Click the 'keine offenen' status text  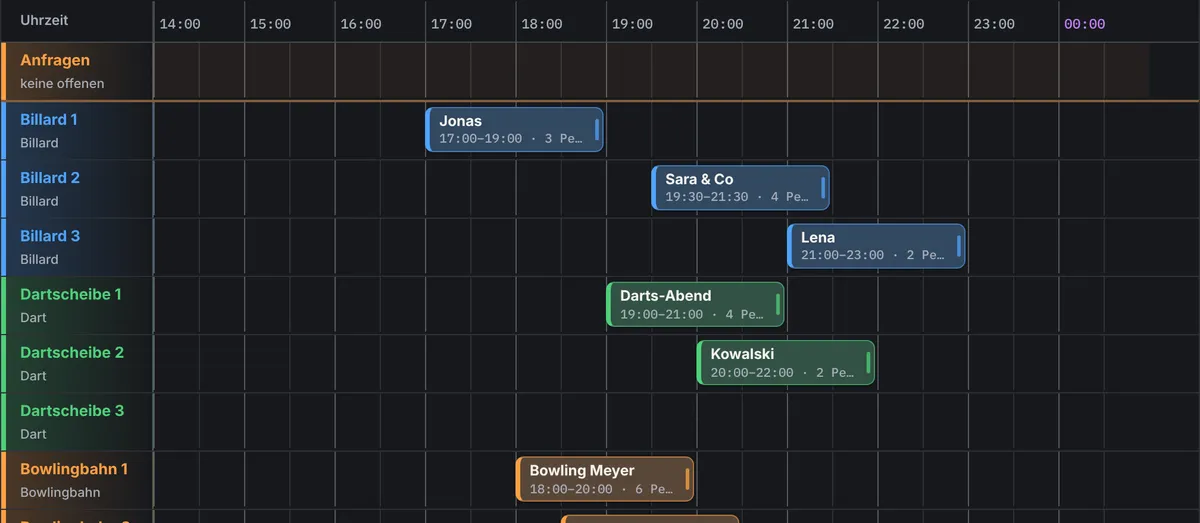[x=62, y=84]
